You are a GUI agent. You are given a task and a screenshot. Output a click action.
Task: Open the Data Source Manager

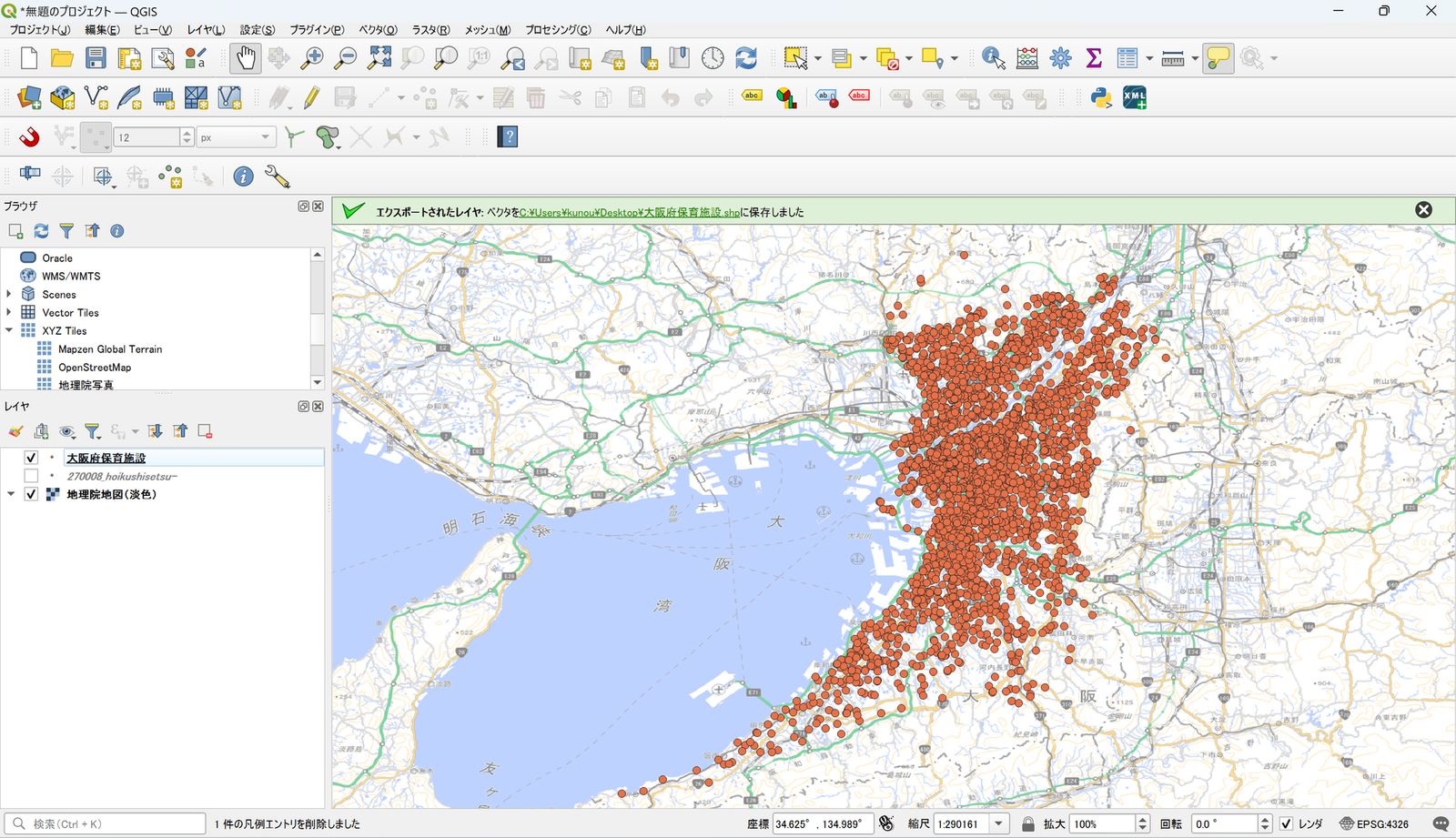29,97
